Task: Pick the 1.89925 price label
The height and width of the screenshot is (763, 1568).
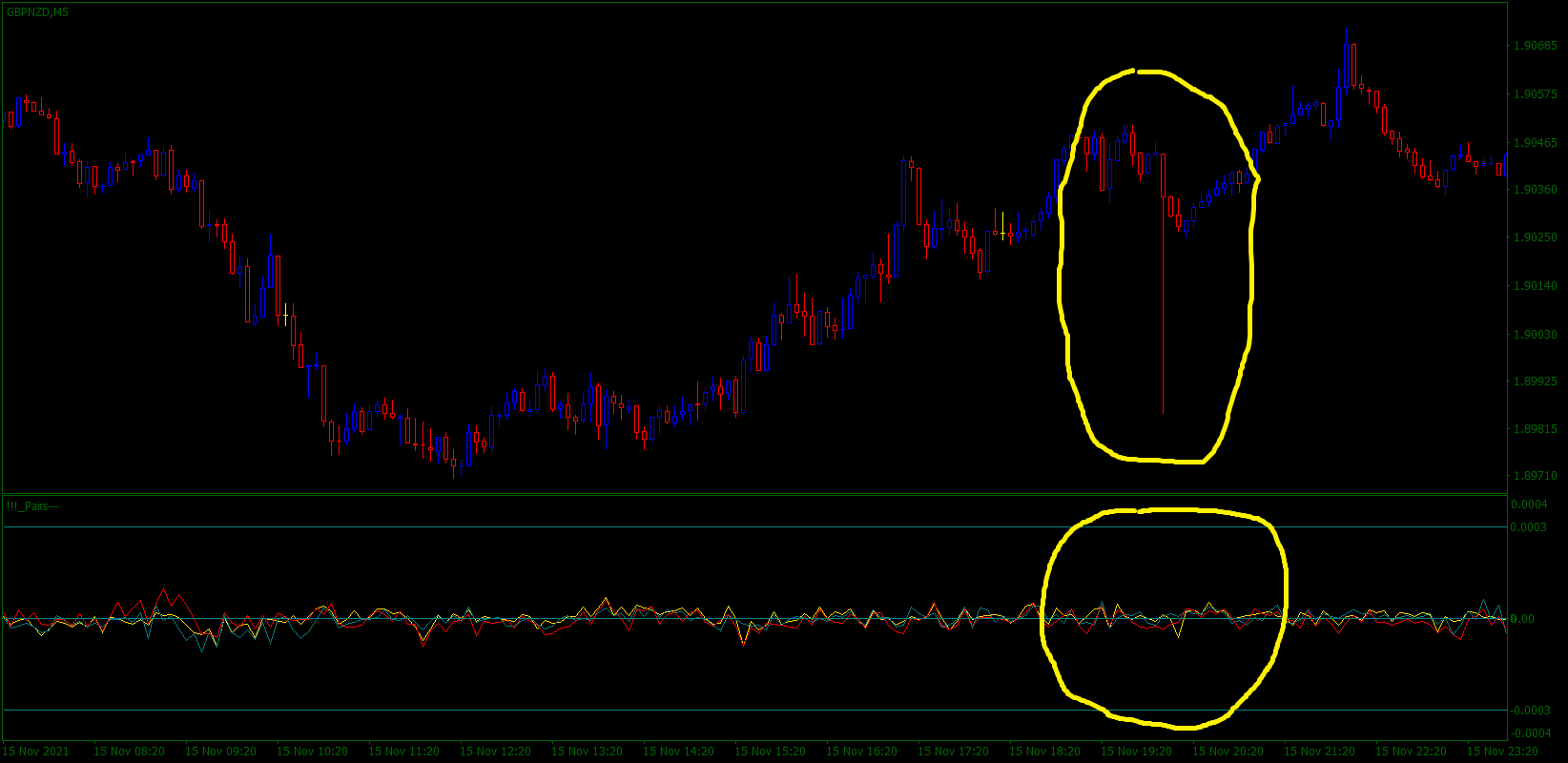Action: tap(1537, 381)
